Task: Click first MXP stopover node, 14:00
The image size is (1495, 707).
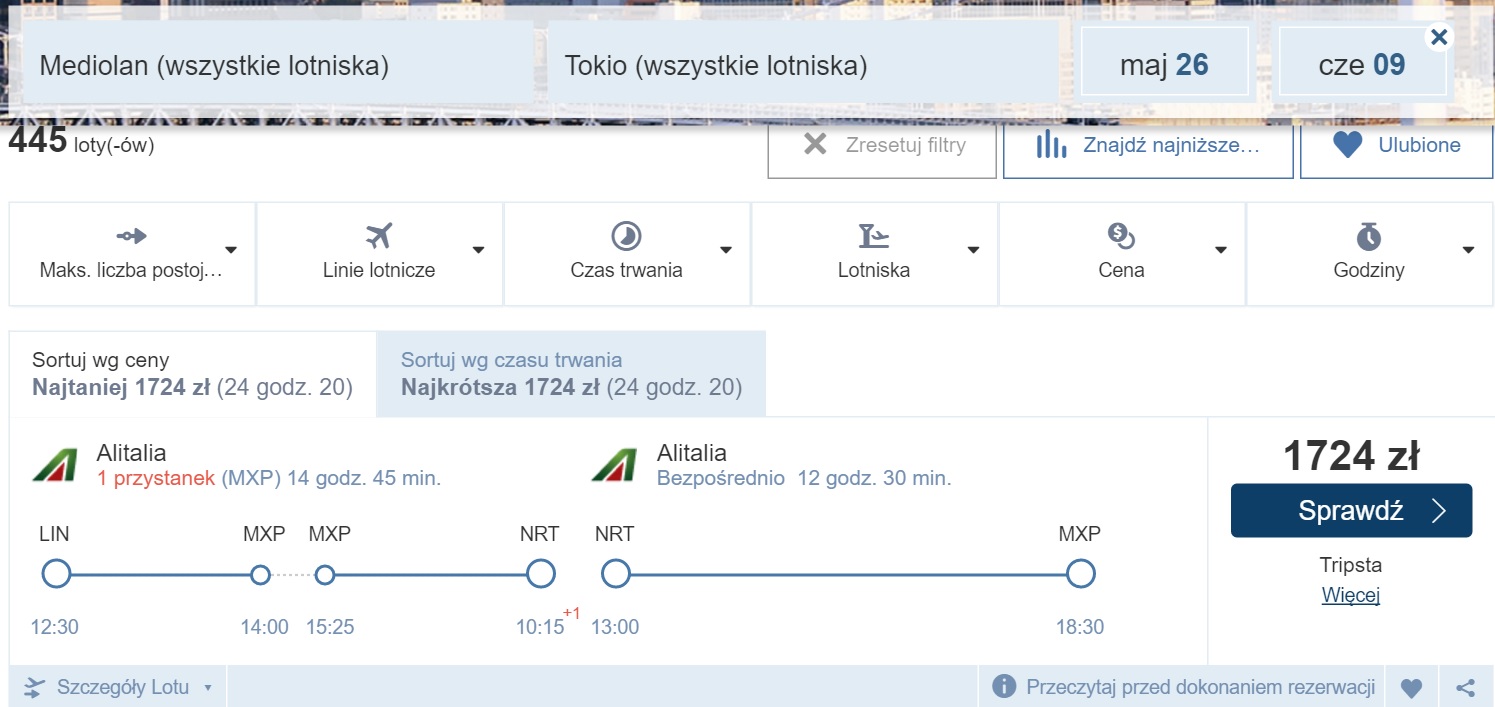Action: [260, 575]
